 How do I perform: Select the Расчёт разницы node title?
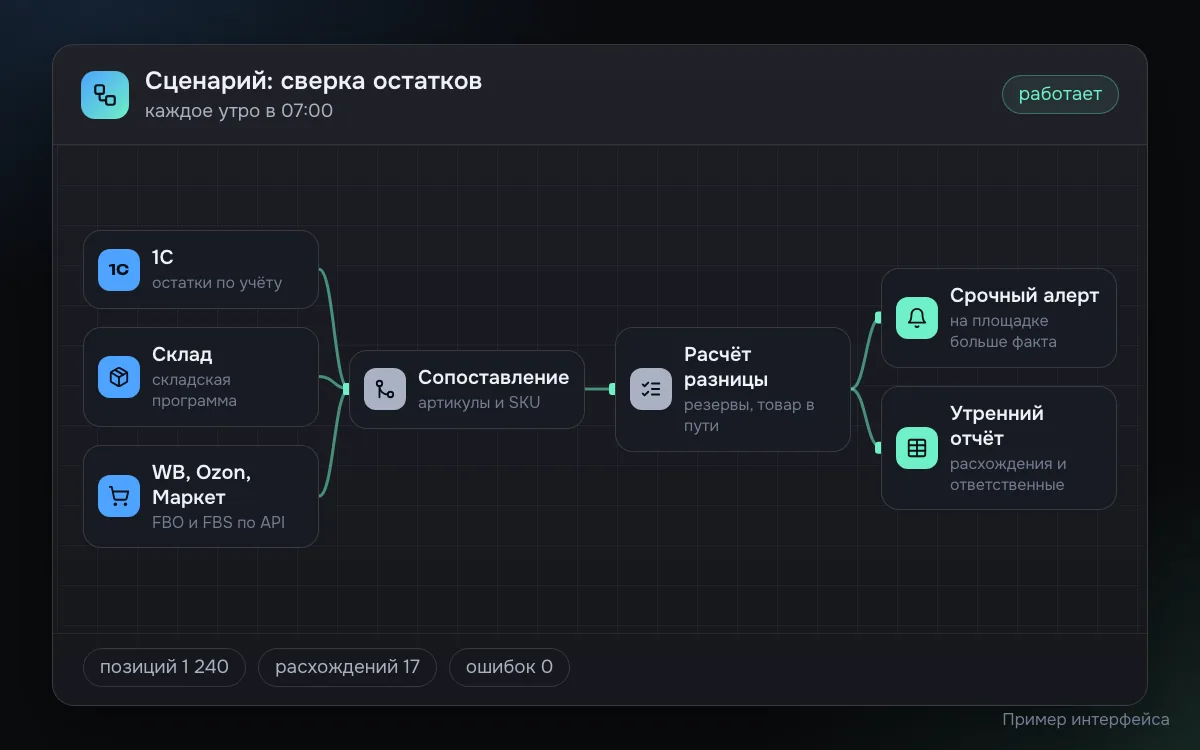(726, 367)
